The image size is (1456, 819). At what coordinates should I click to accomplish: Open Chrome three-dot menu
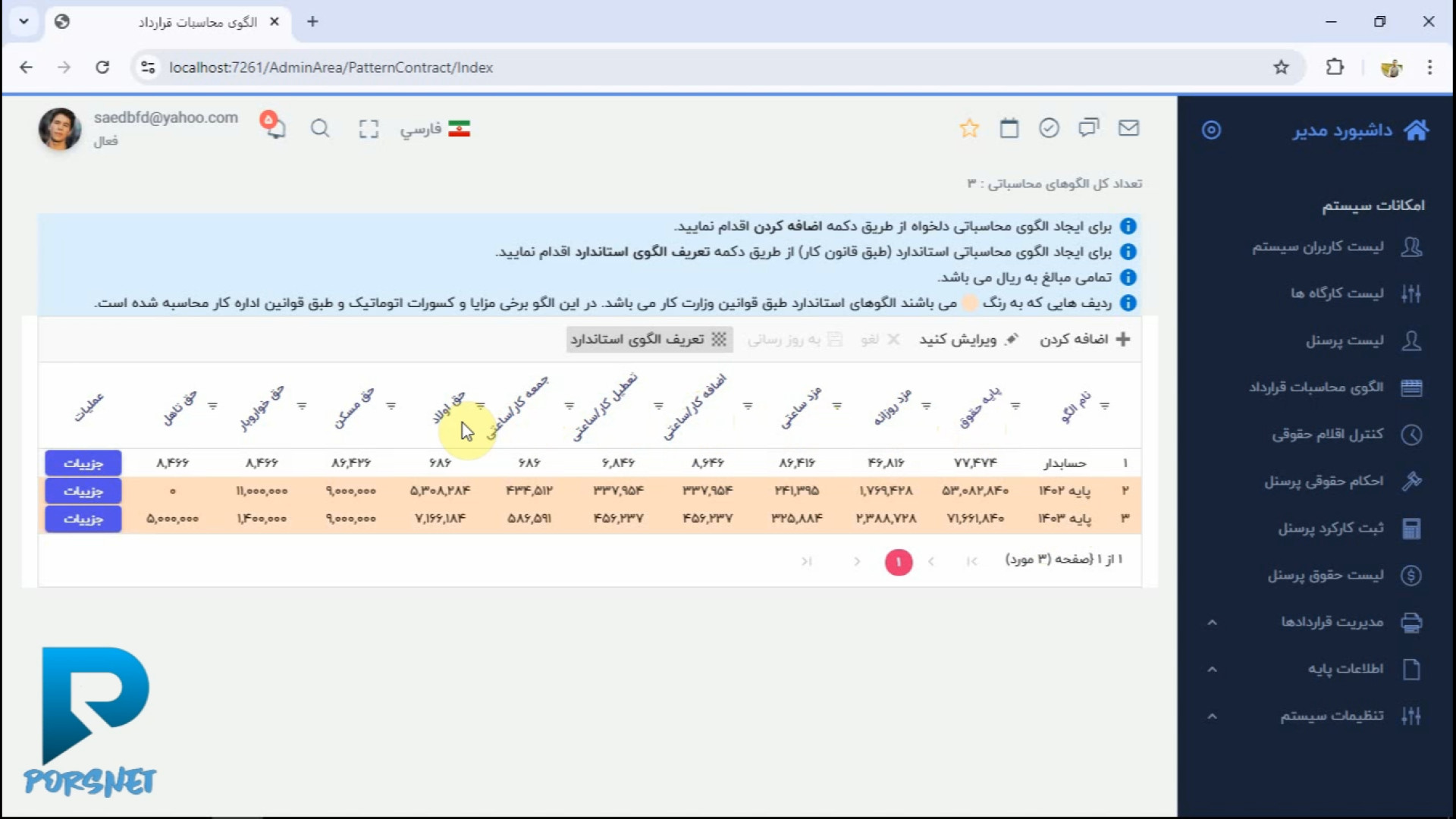click(1429, 67)
